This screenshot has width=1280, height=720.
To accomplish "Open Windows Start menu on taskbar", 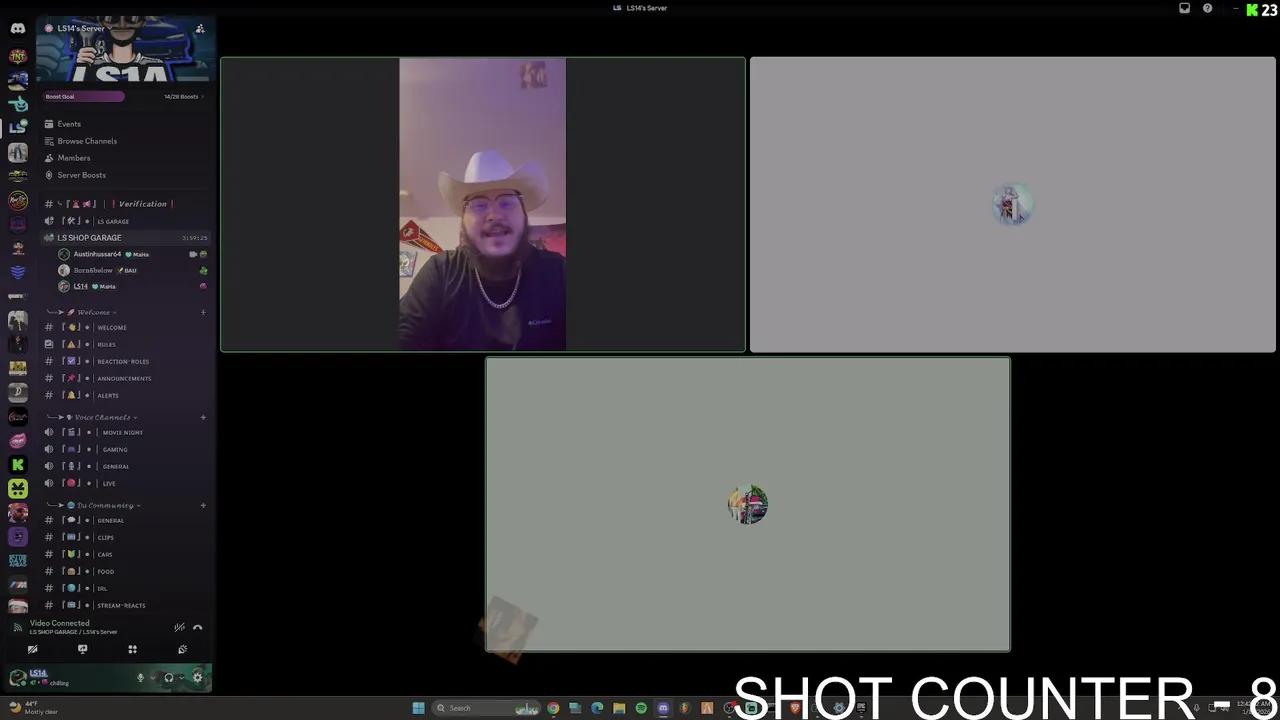I will tap(418, 708).
